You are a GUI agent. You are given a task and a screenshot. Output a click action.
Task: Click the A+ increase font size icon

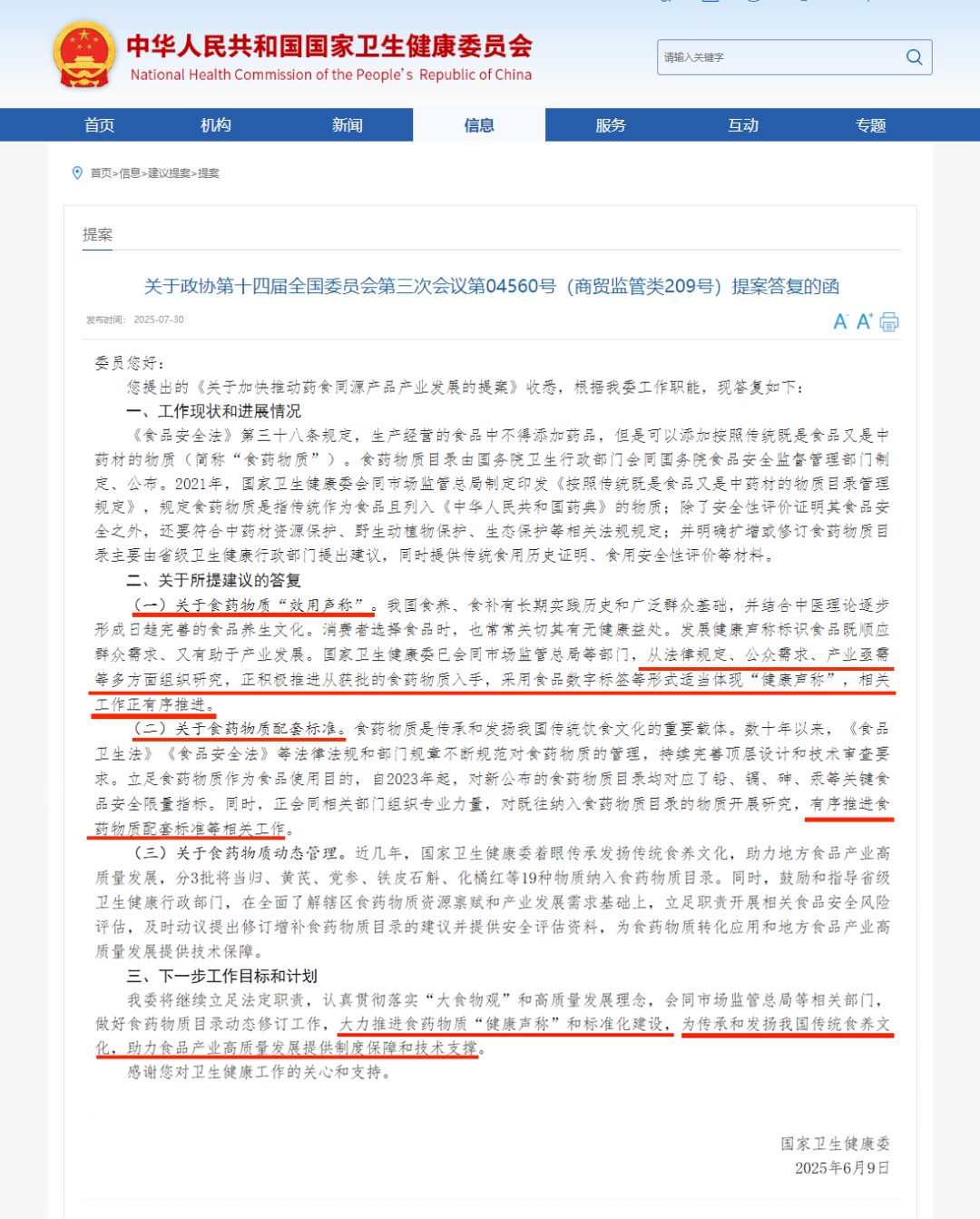coord(864,321)
